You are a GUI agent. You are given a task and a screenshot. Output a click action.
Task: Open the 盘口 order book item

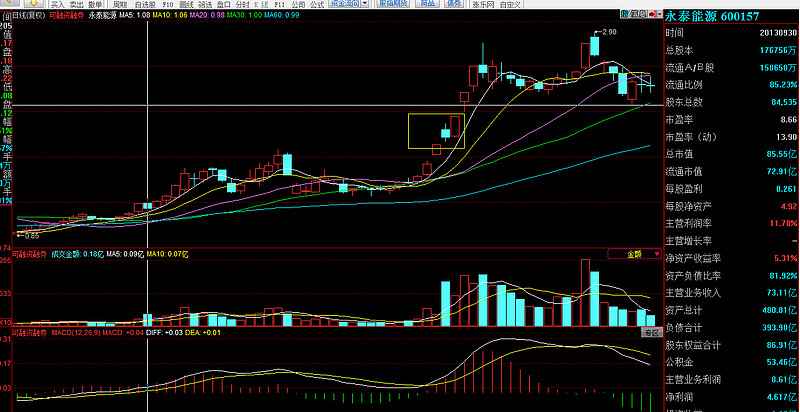[223, 5]
